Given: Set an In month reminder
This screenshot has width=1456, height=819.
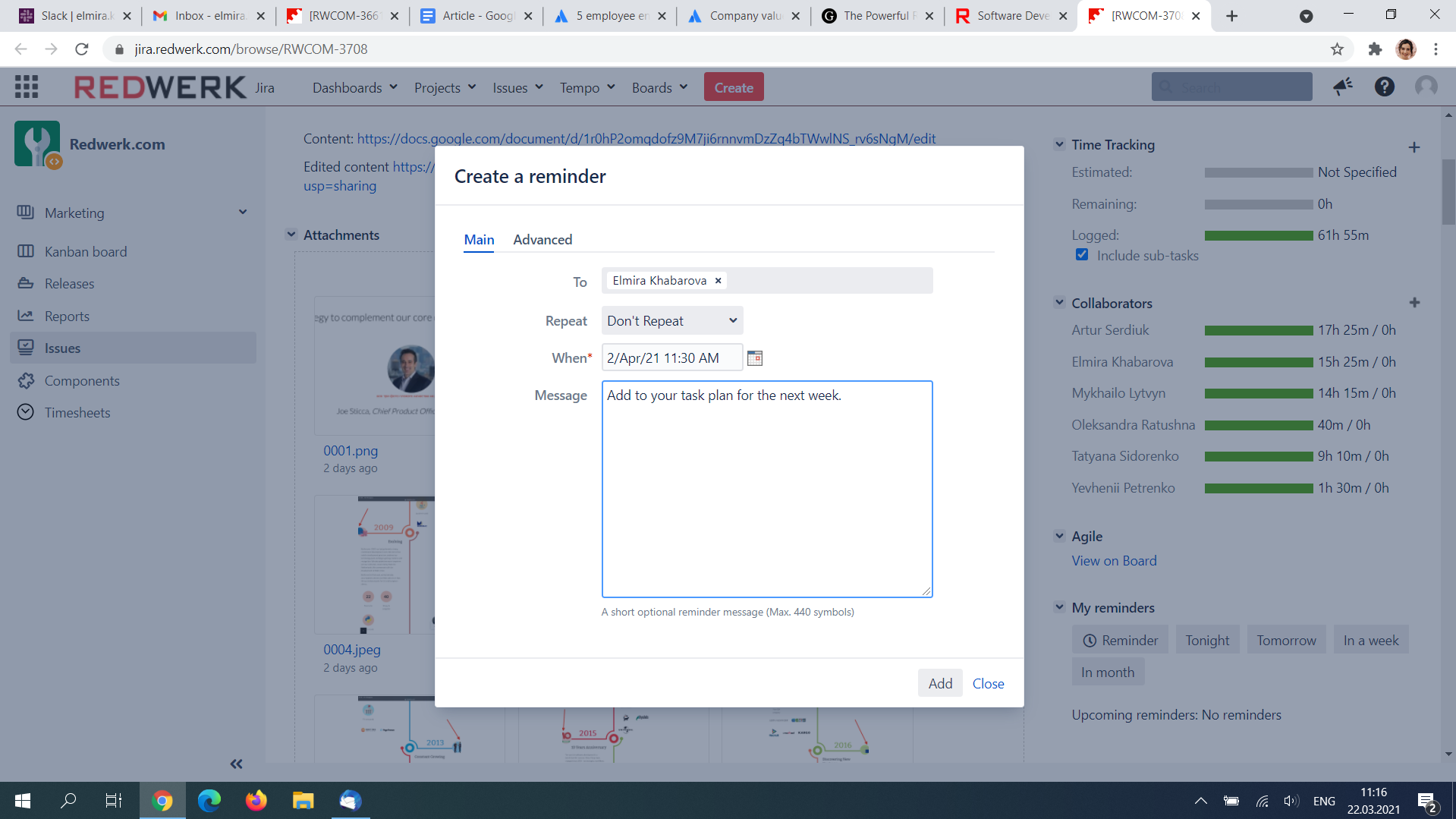Looking at the screenshot, I should point(1108,672).
